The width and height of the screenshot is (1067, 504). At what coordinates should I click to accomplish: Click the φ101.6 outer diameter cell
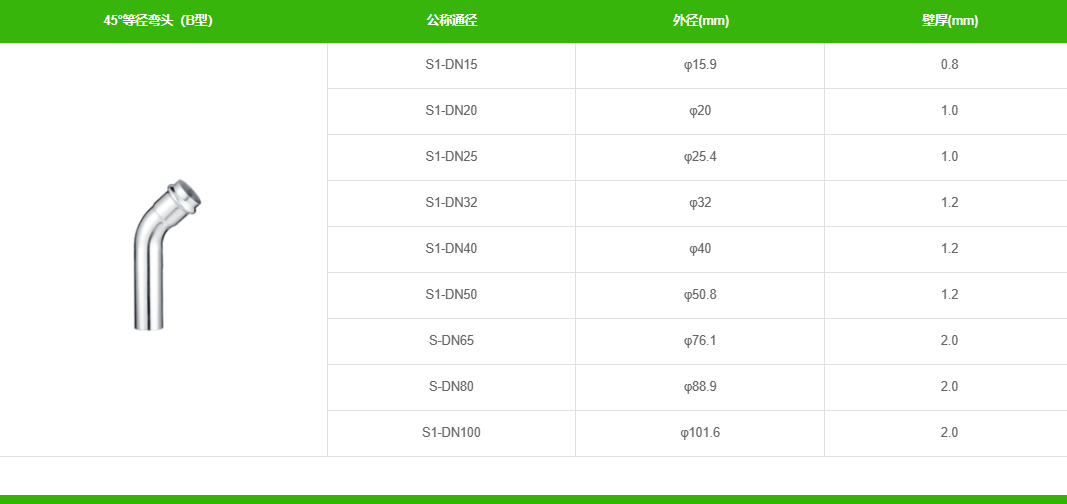pos(700,433)
